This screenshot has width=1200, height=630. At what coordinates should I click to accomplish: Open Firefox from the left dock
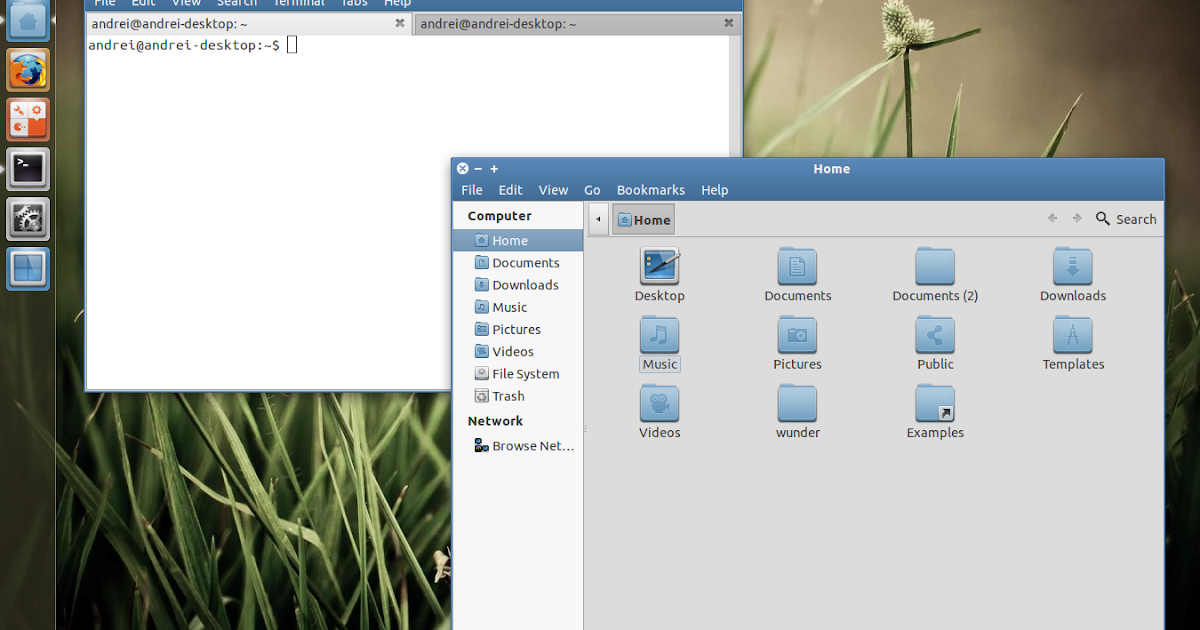(x=27, y=70)
